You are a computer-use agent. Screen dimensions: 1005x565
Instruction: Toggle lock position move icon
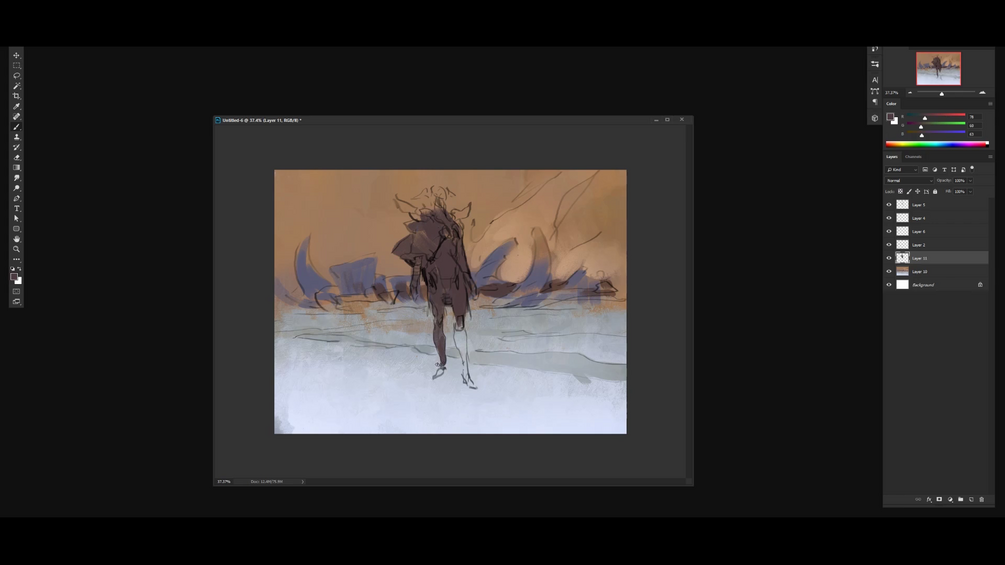tap(917, 192)
